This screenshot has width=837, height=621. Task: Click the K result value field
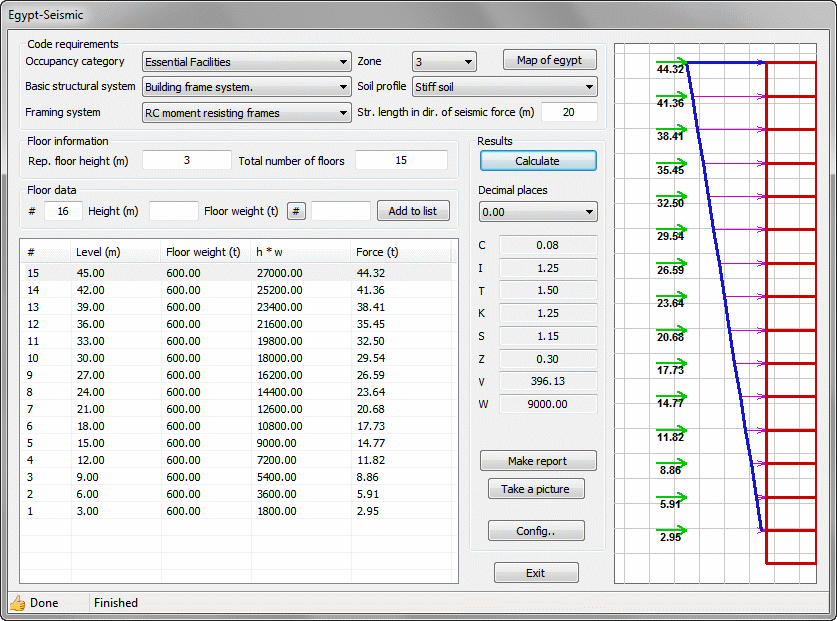[548, 313]
